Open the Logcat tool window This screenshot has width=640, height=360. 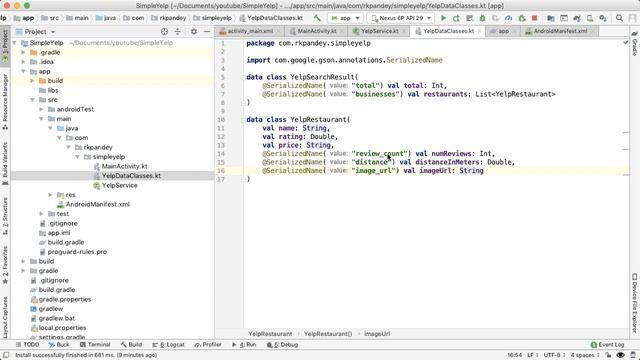click(169, 344)
